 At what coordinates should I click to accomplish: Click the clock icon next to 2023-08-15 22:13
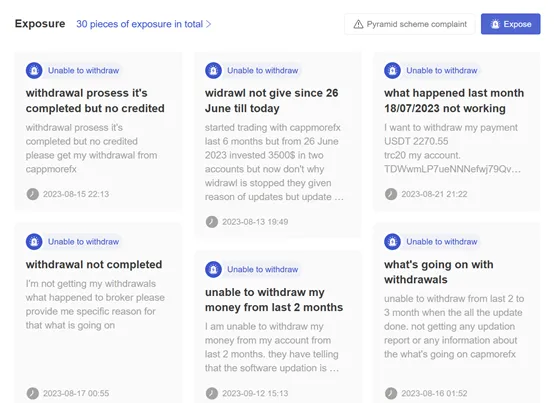[x=33, y=194]
